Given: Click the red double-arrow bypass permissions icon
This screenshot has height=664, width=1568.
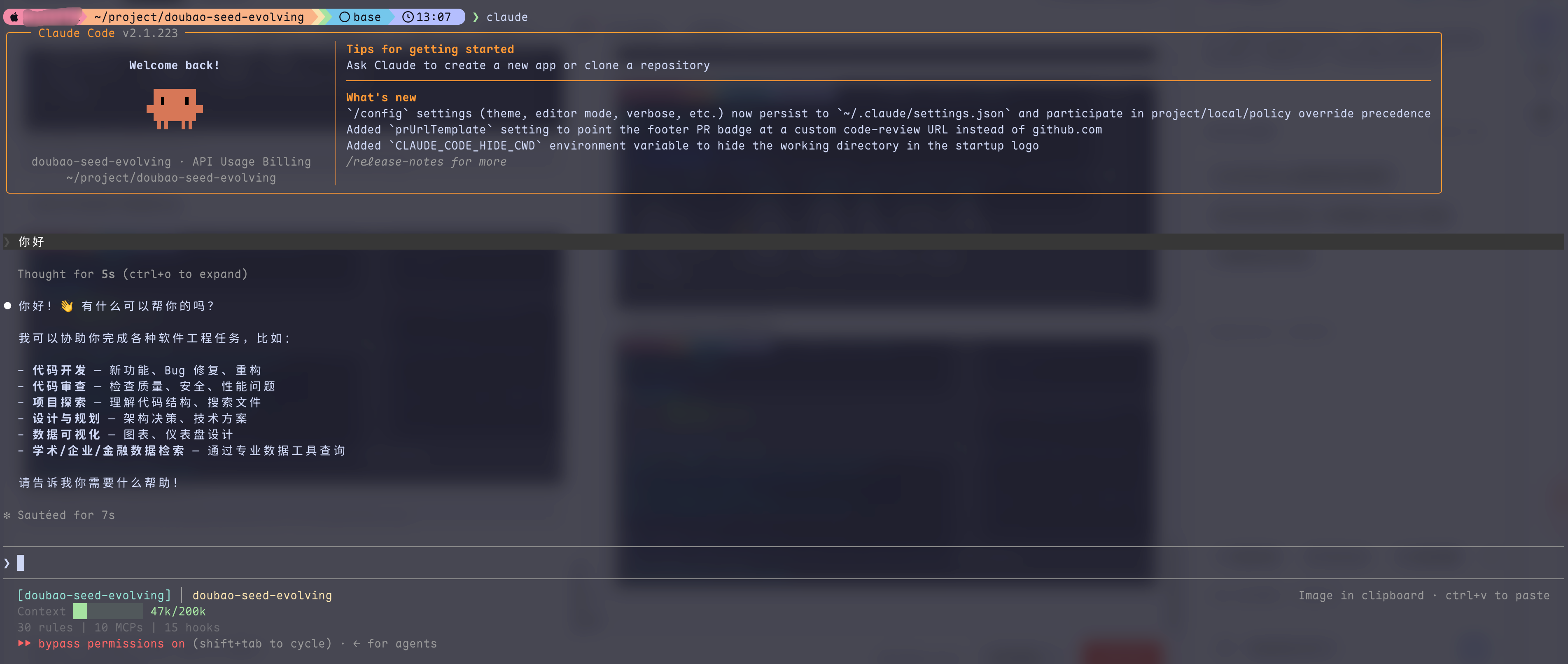Looking at the screenshot, I should point(24,643).
